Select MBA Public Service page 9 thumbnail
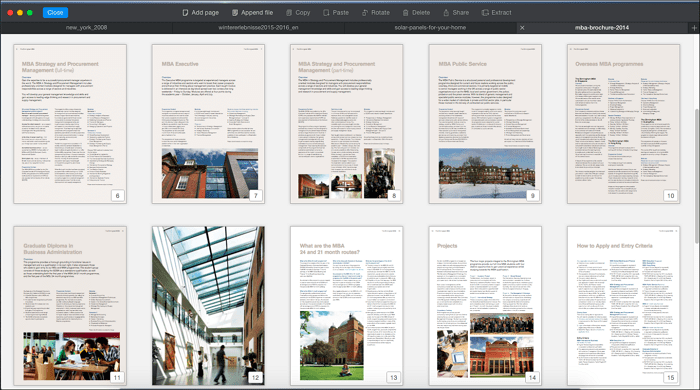Image resolution: width=700 pixels, height=390 pixels. (x=485, y=124)
